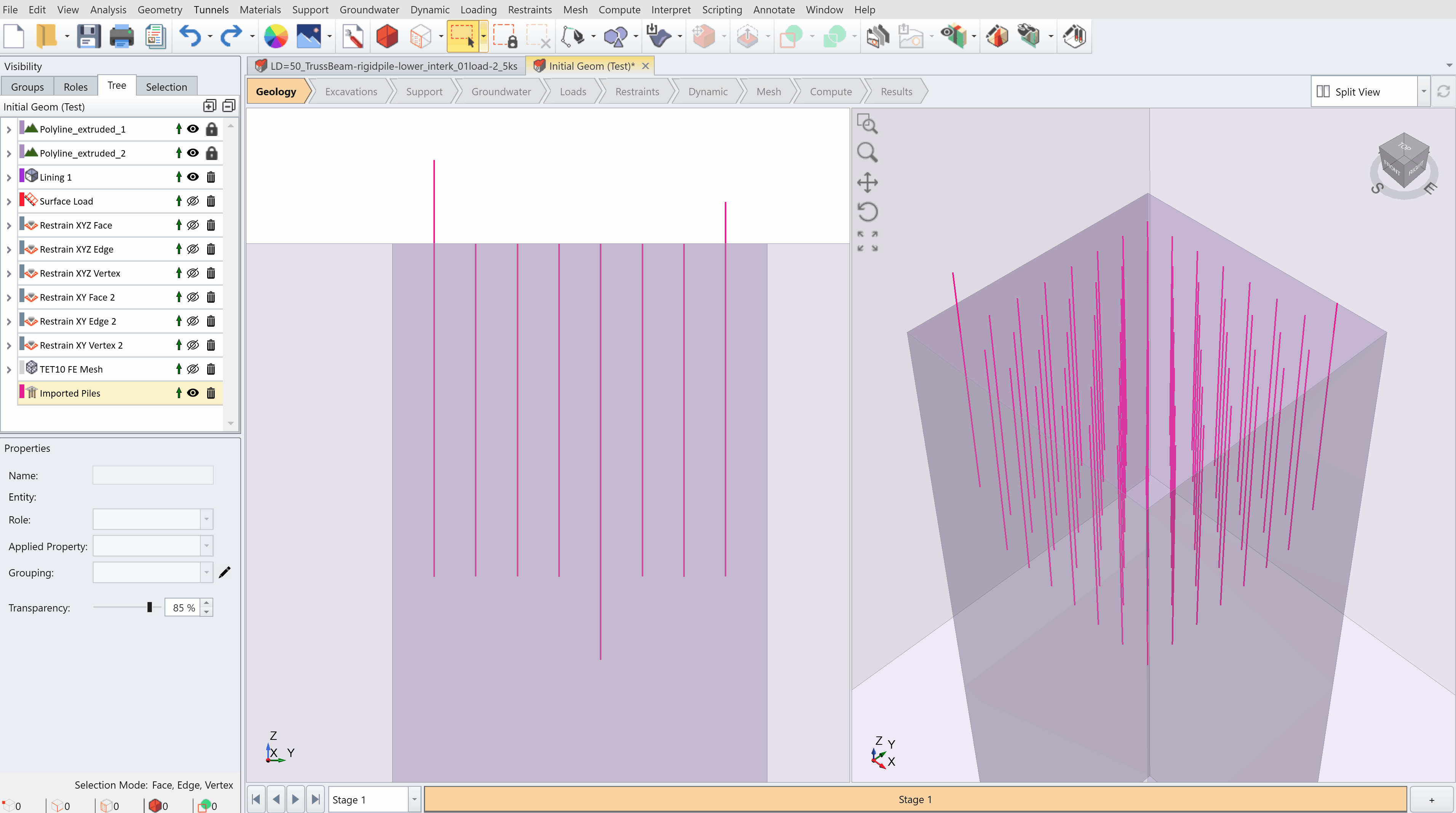Open the Split View dropdown
The height and width of the screenshot is (813, 1456).
tap(1424, 91)
